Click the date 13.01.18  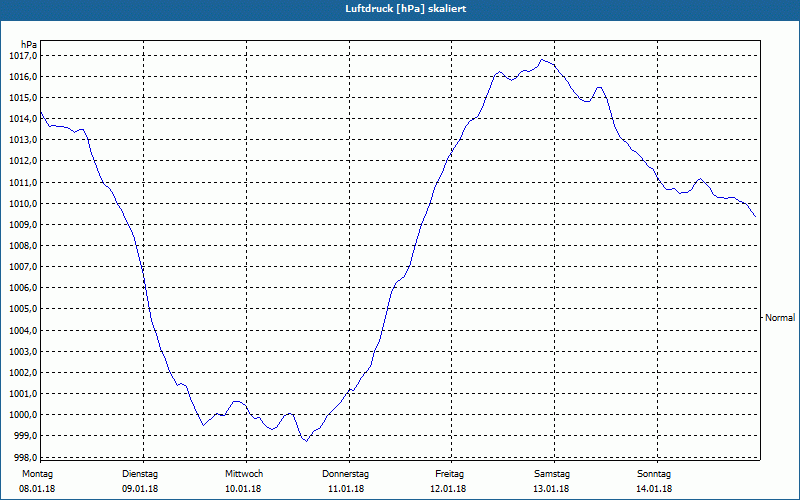pyautogui.click(x=551, y=489)
